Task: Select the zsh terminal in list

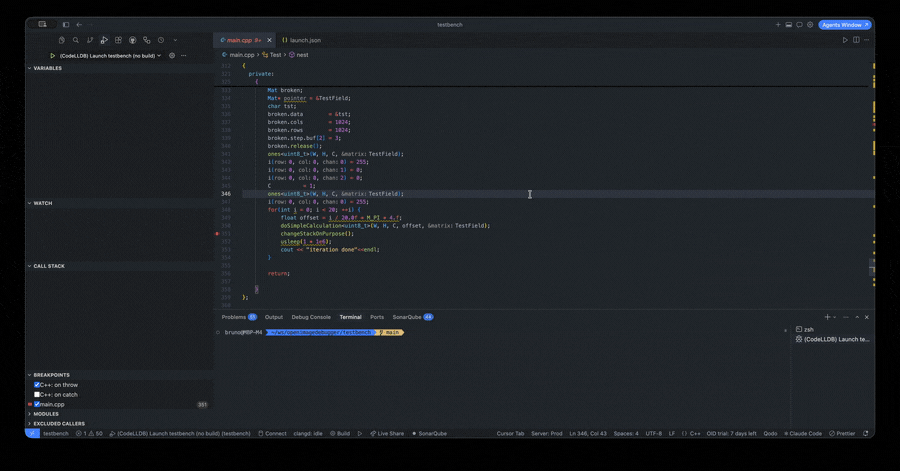Action: point(833,329)
